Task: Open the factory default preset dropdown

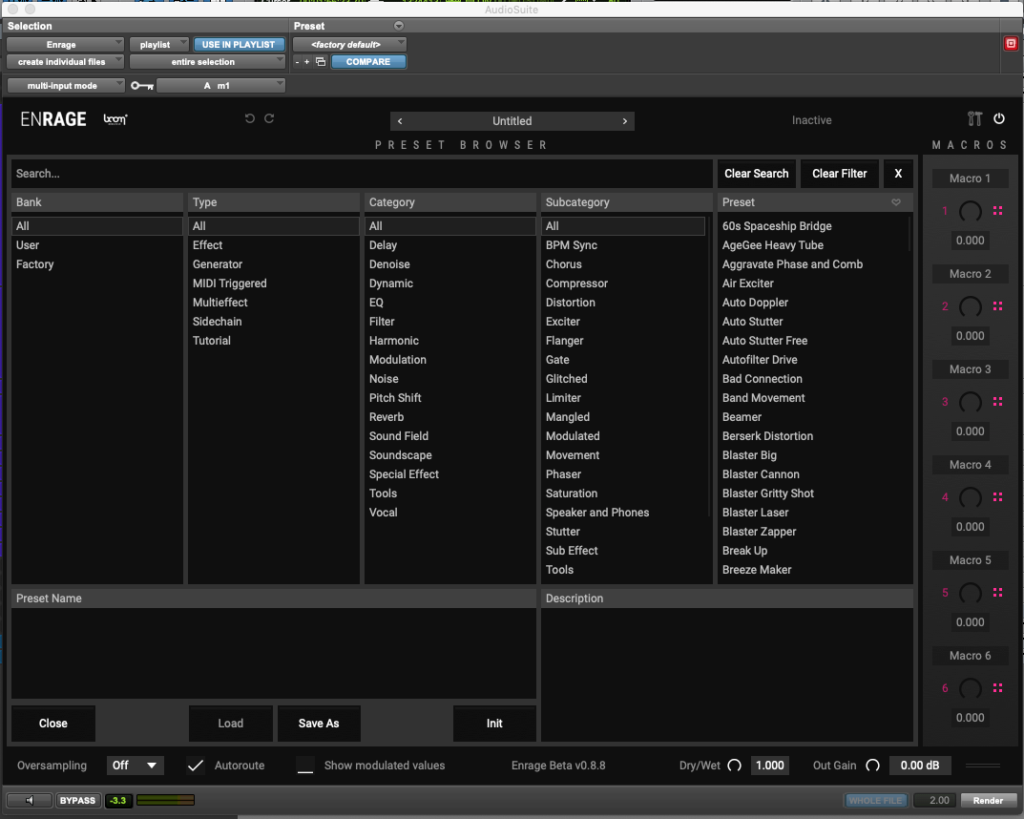Action: click(x=349, y=44)
